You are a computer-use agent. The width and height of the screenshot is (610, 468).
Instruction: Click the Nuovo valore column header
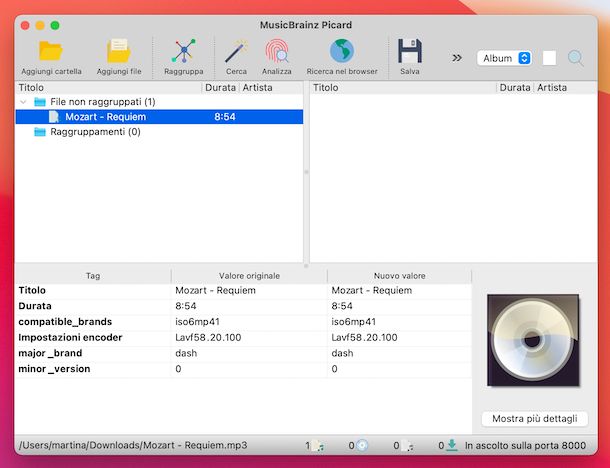399,276
